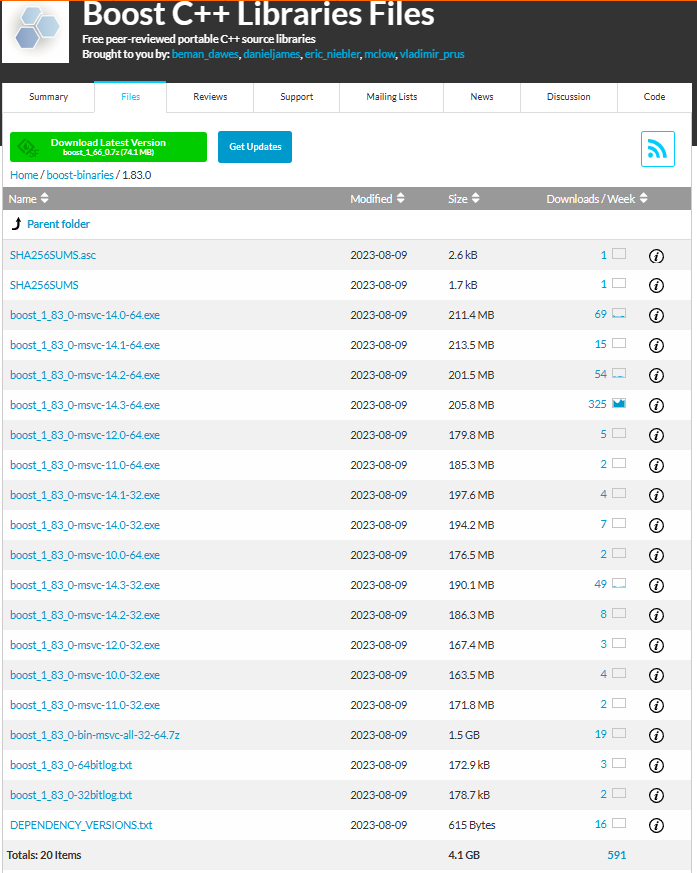Show info for boost_1_83_0-bin-msvc-all-32-64.7z

point(656,735)
